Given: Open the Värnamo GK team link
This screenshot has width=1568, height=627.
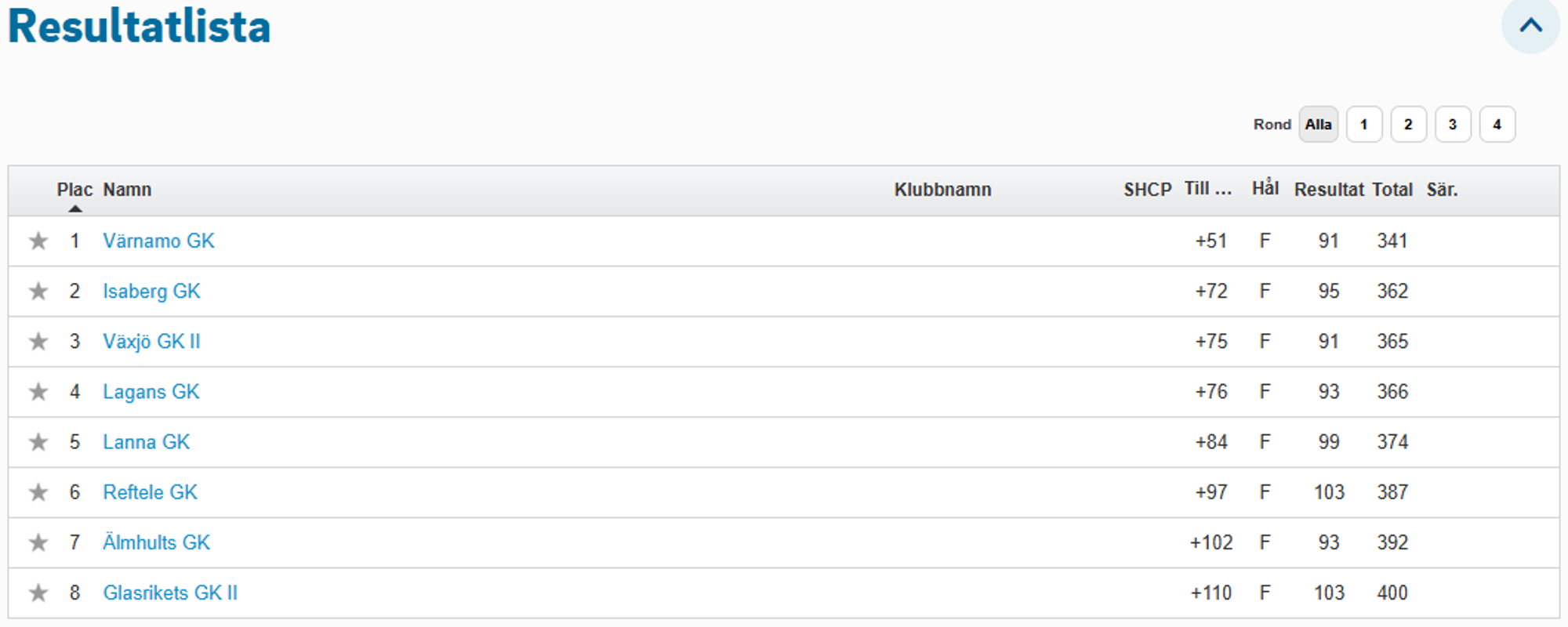Looking at the screenshot, I should (x=158, y=241).
